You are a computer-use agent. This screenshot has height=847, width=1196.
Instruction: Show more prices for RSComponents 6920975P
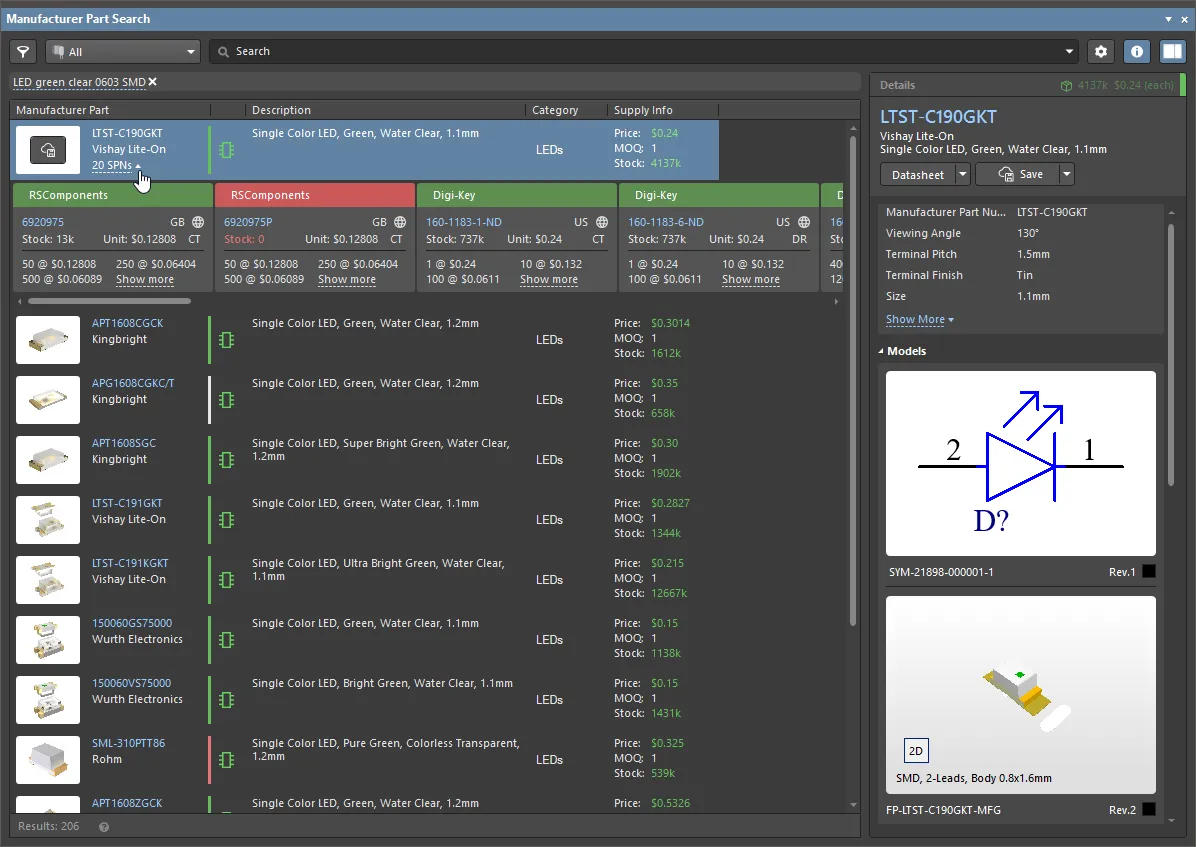coord(347,280)
